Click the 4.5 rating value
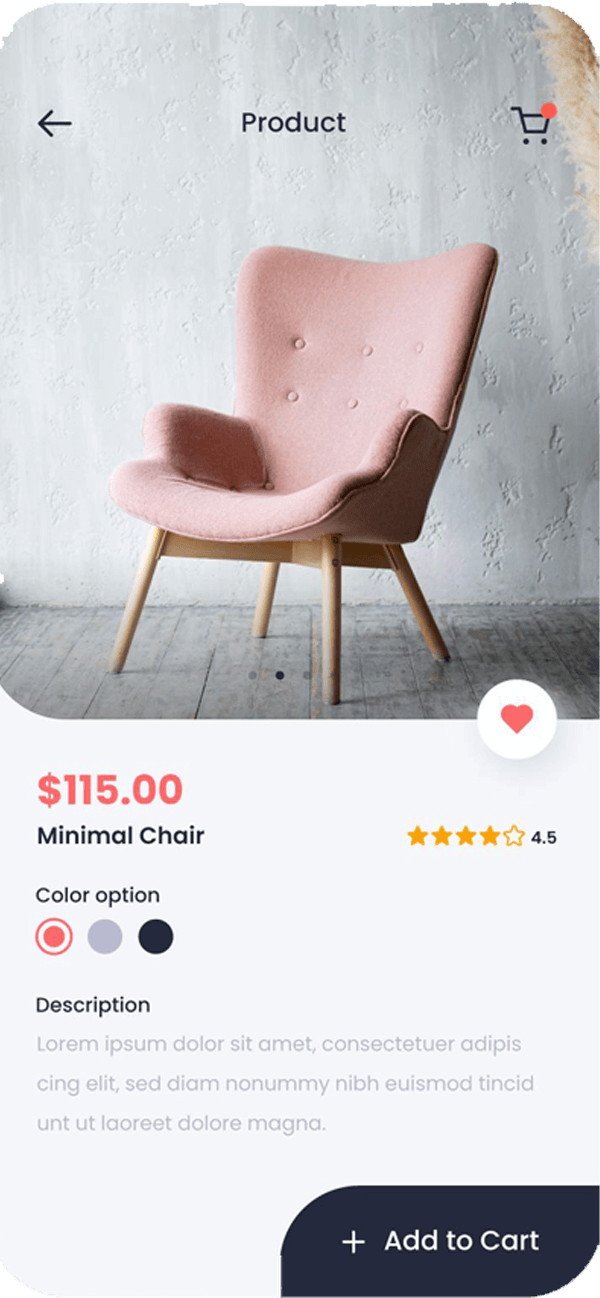The image size is (600, 1298). click(544, 838)
